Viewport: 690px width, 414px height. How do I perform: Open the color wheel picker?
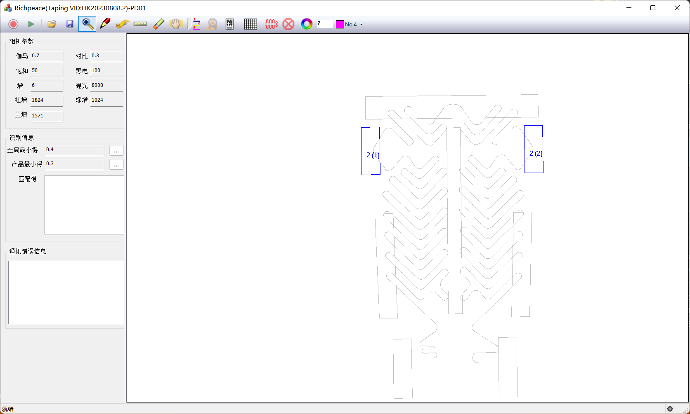(306, 23)
